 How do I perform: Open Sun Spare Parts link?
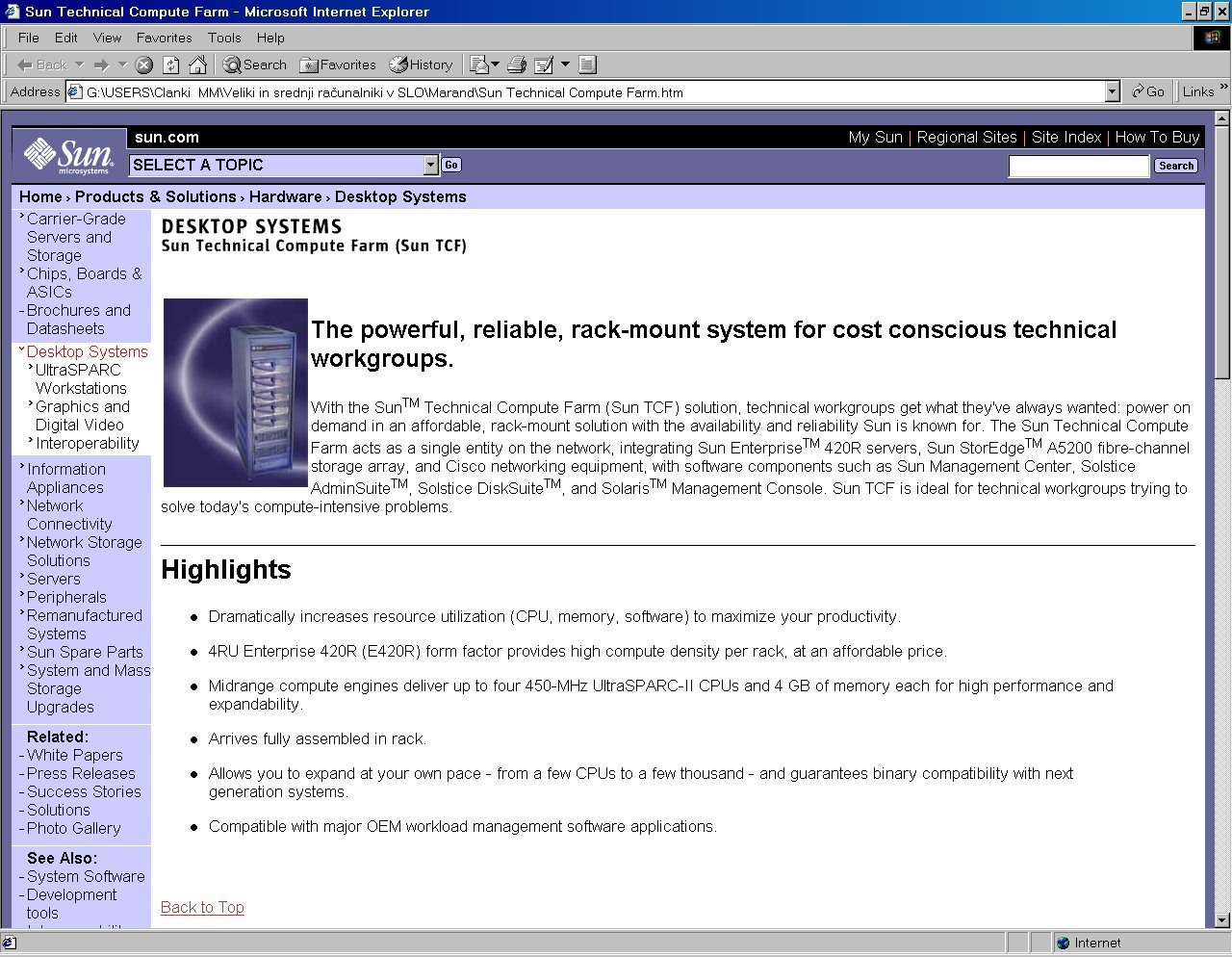click(x=85, y=652)
